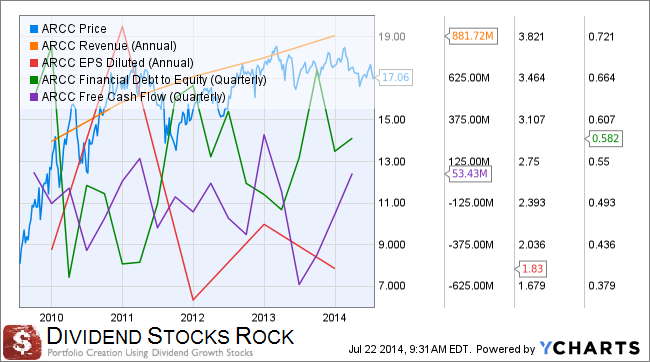Select the ARCC Price legend label
The image size is (650, 362).
point(74,29)
